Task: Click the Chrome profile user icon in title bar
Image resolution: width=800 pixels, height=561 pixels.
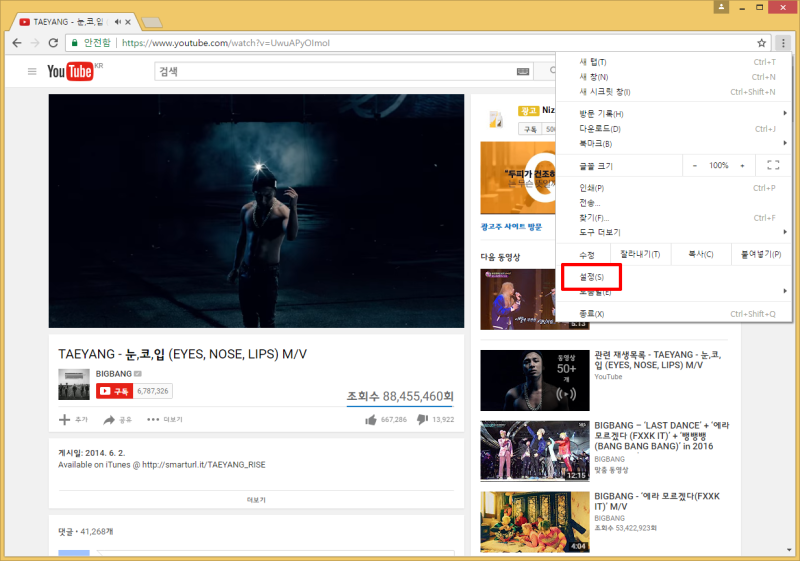Action: 721,7
